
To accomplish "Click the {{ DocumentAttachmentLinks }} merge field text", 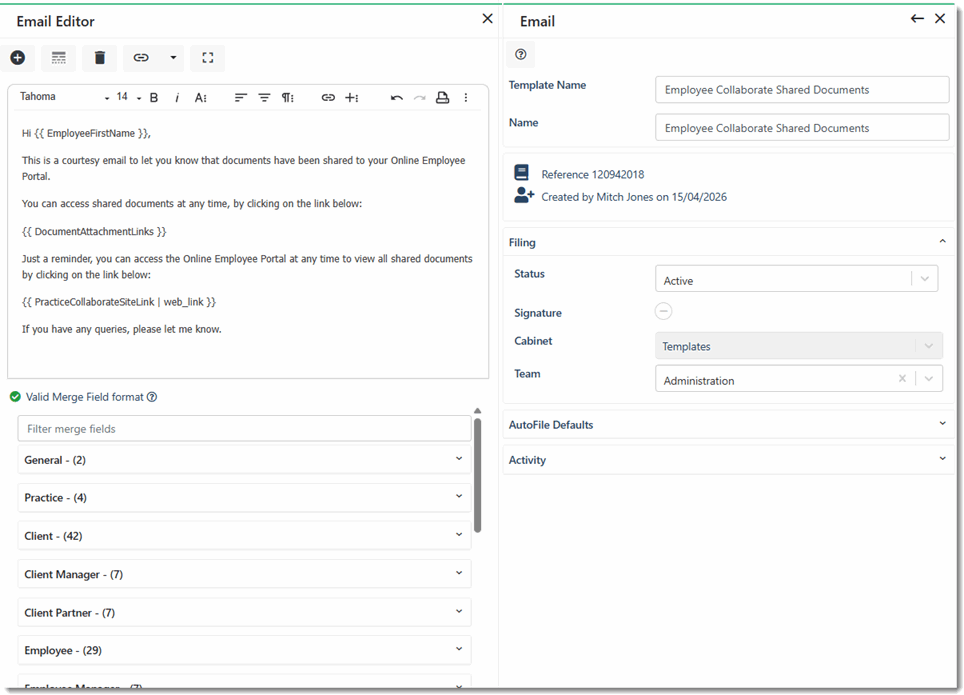I will (94, 231).
